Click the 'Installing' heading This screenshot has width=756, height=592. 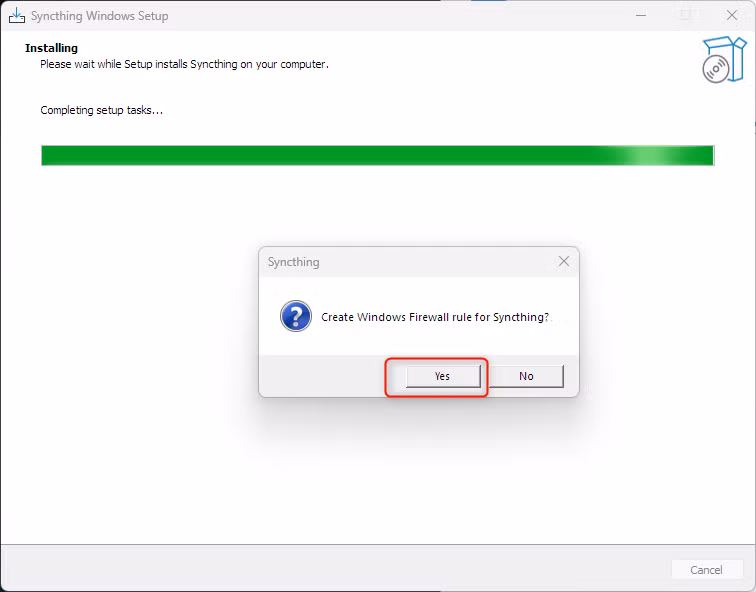[x=52, y=48]
